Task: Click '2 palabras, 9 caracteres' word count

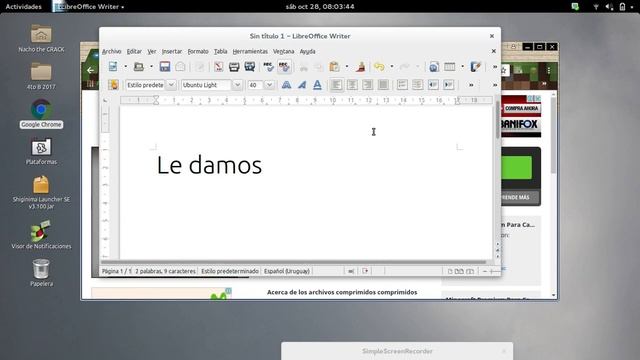Action: coord(165,271)
